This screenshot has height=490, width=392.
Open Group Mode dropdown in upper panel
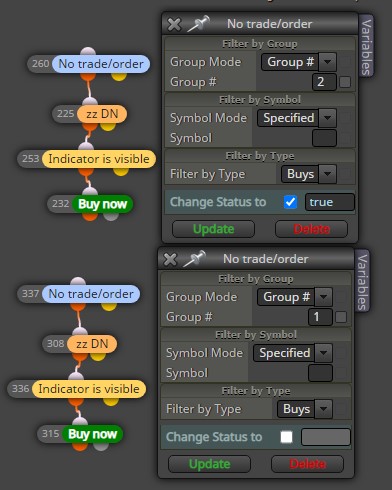click(299, 62)
